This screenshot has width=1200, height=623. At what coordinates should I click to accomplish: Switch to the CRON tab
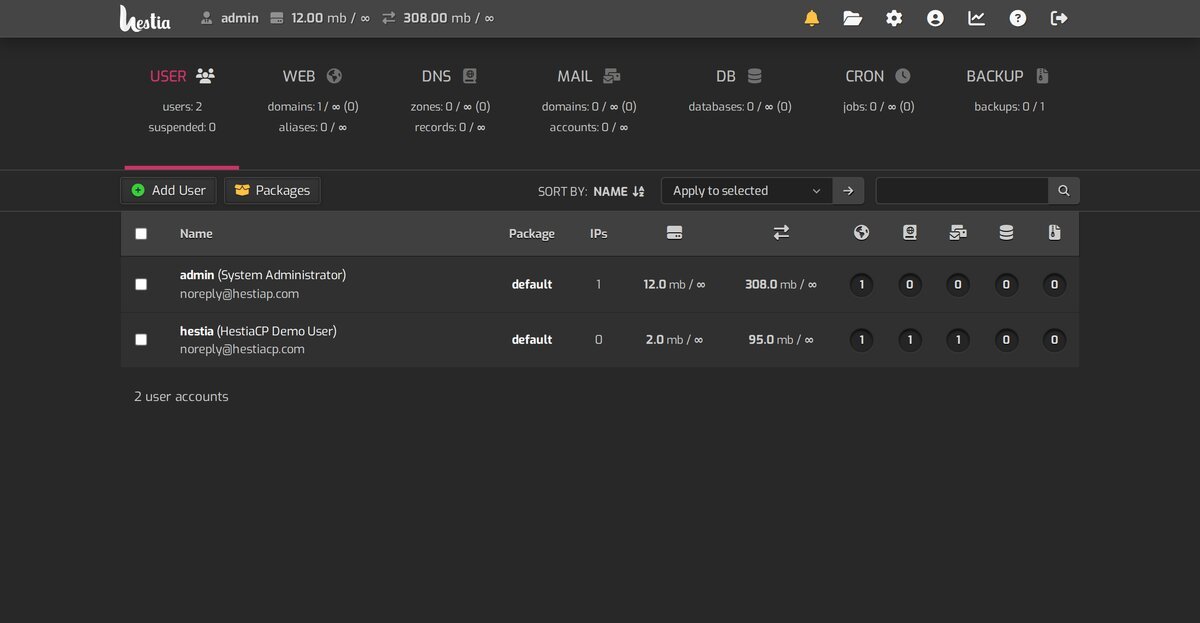click(x=878, y=76)
